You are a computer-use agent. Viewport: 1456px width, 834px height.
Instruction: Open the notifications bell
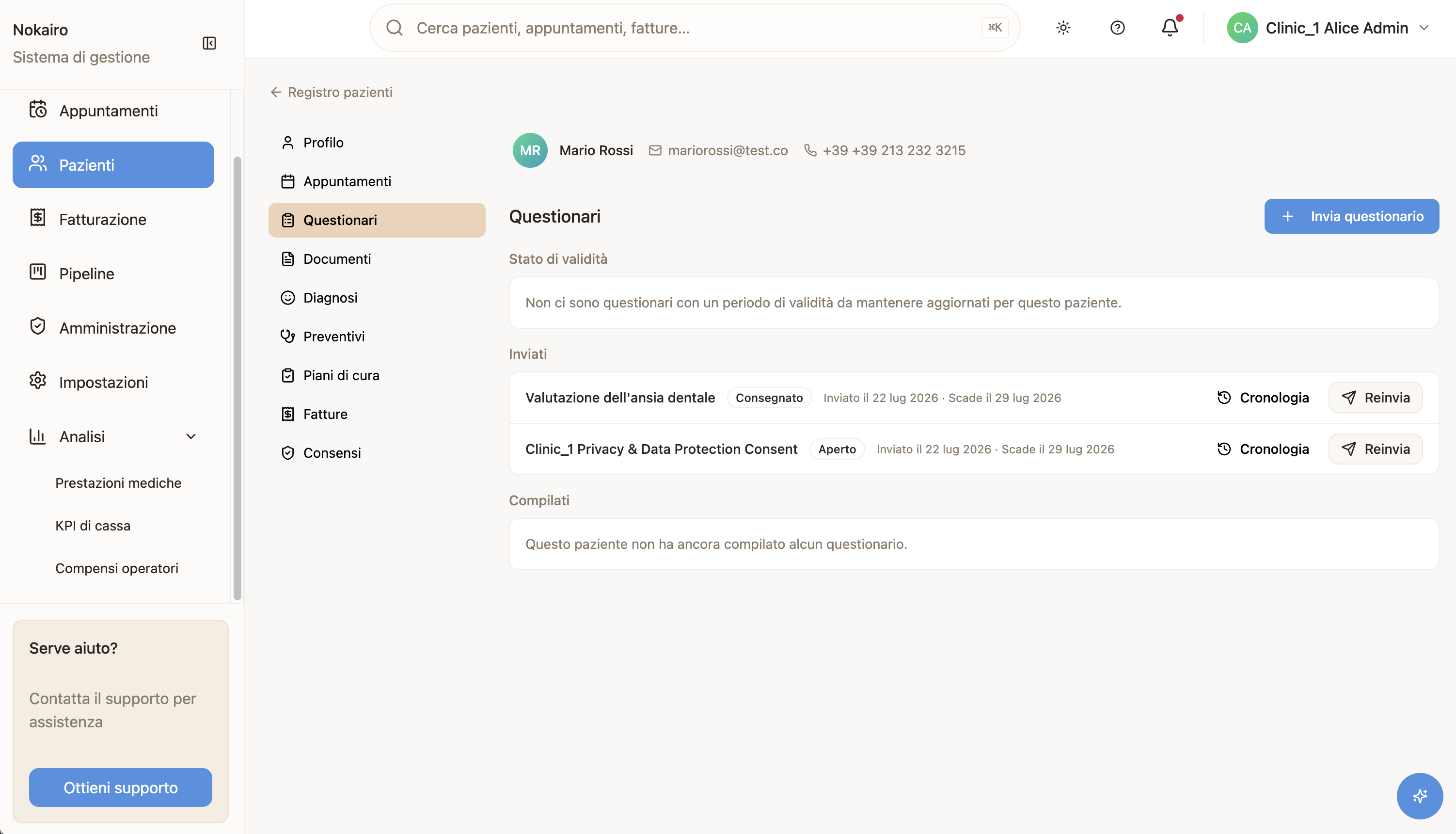pyautogui.click(x=1170, y=28)
